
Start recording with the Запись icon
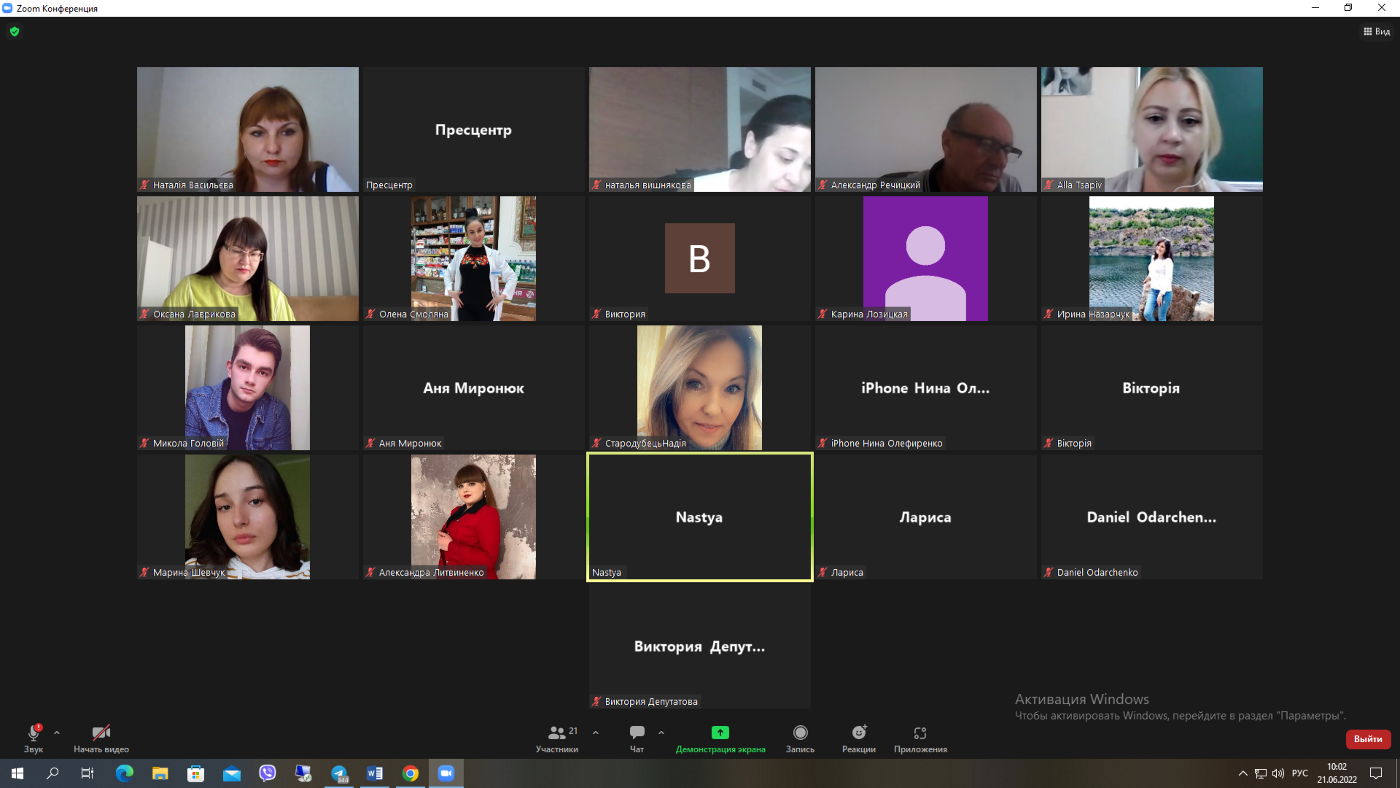800,733
